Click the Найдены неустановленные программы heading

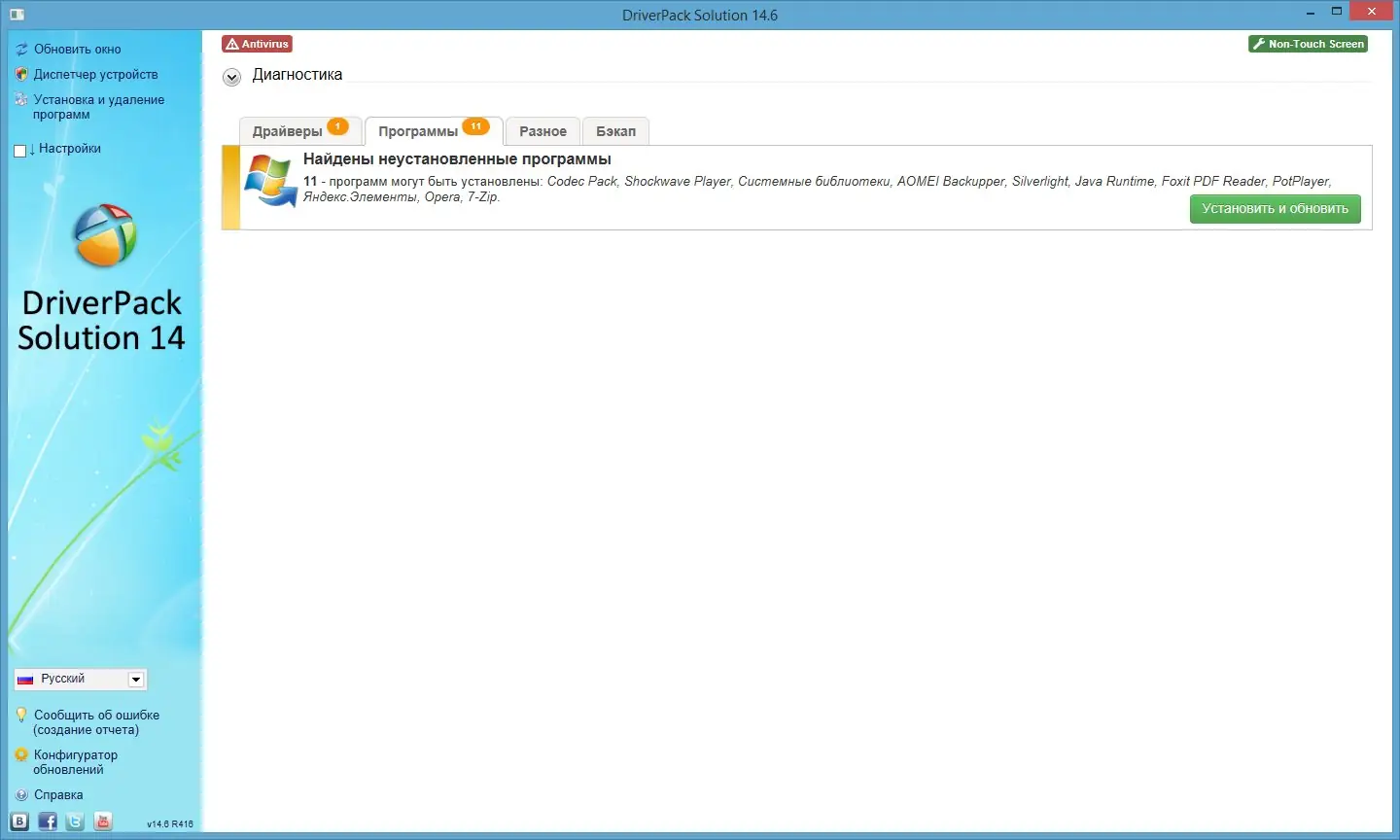[x=457, y=159]
